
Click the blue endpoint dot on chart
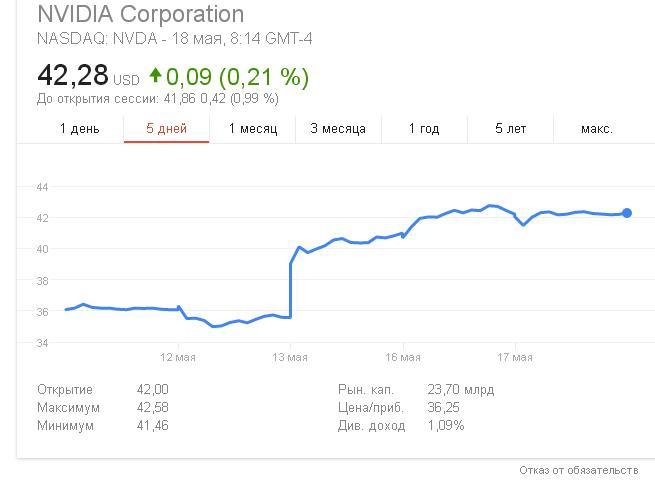point(627,213)
